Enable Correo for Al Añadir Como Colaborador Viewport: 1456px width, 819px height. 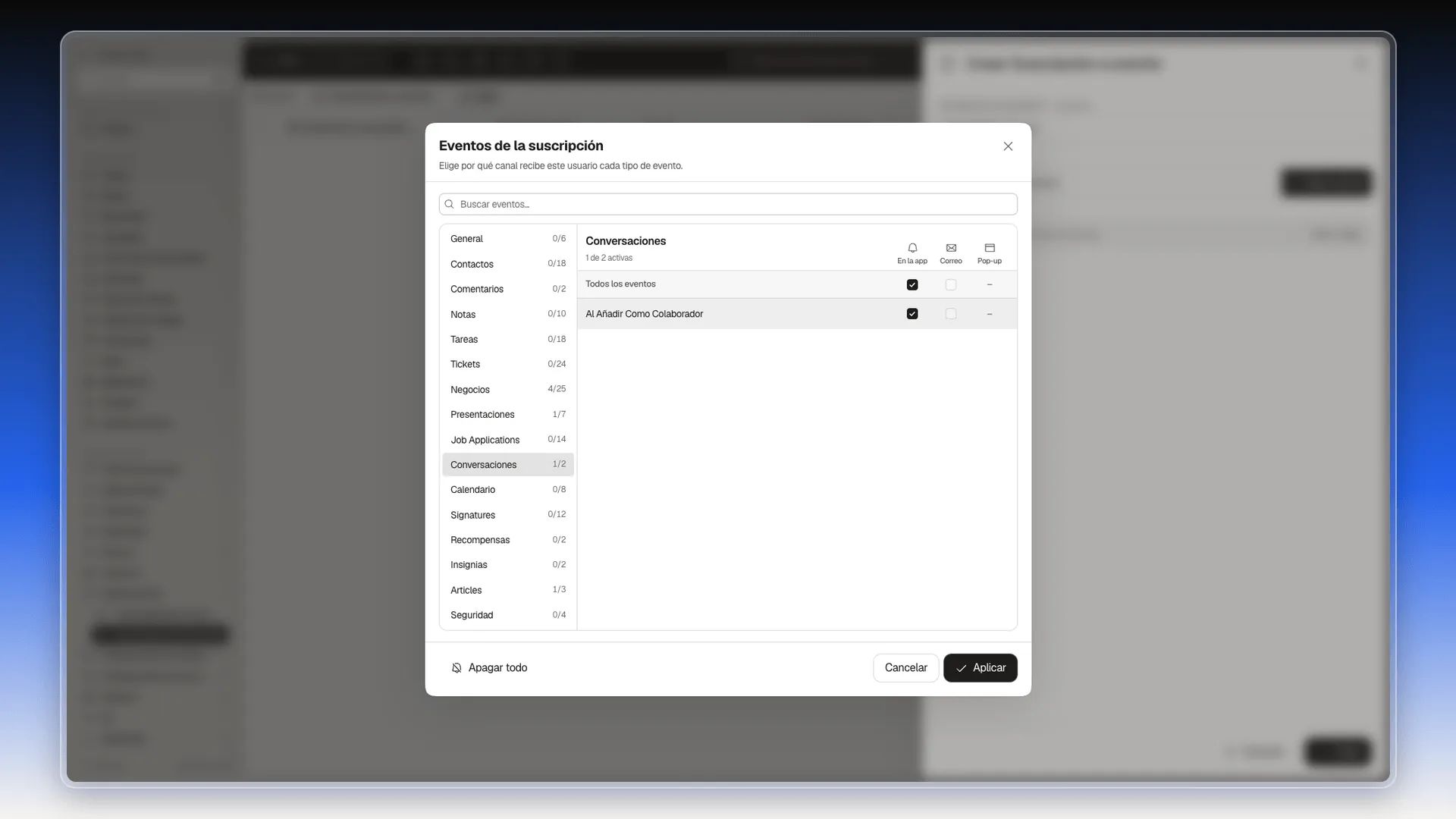click(x=951, y=314)
